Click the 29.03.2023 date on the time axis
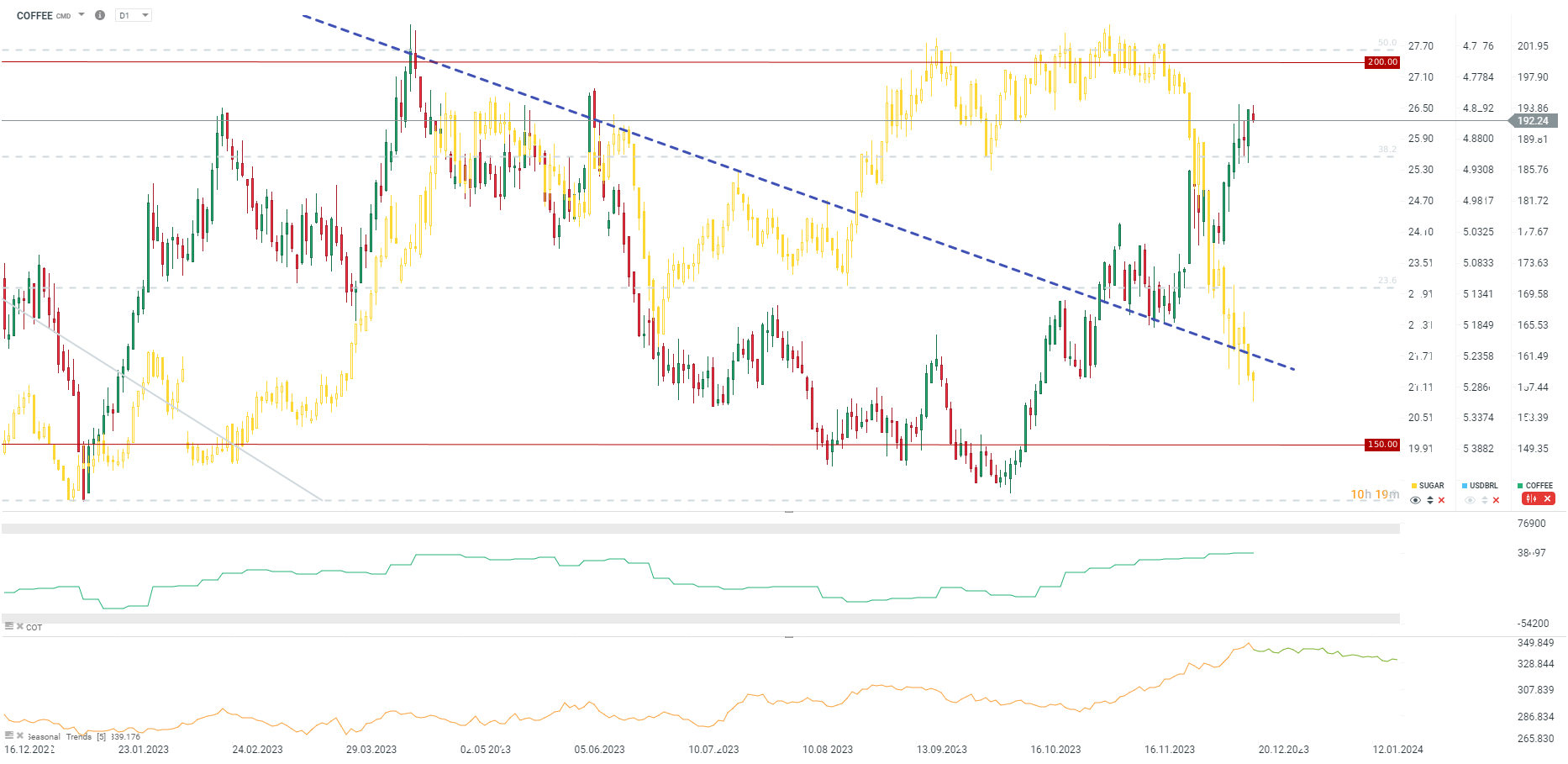This screenshot has height=764, width=1568. point(371,750)
